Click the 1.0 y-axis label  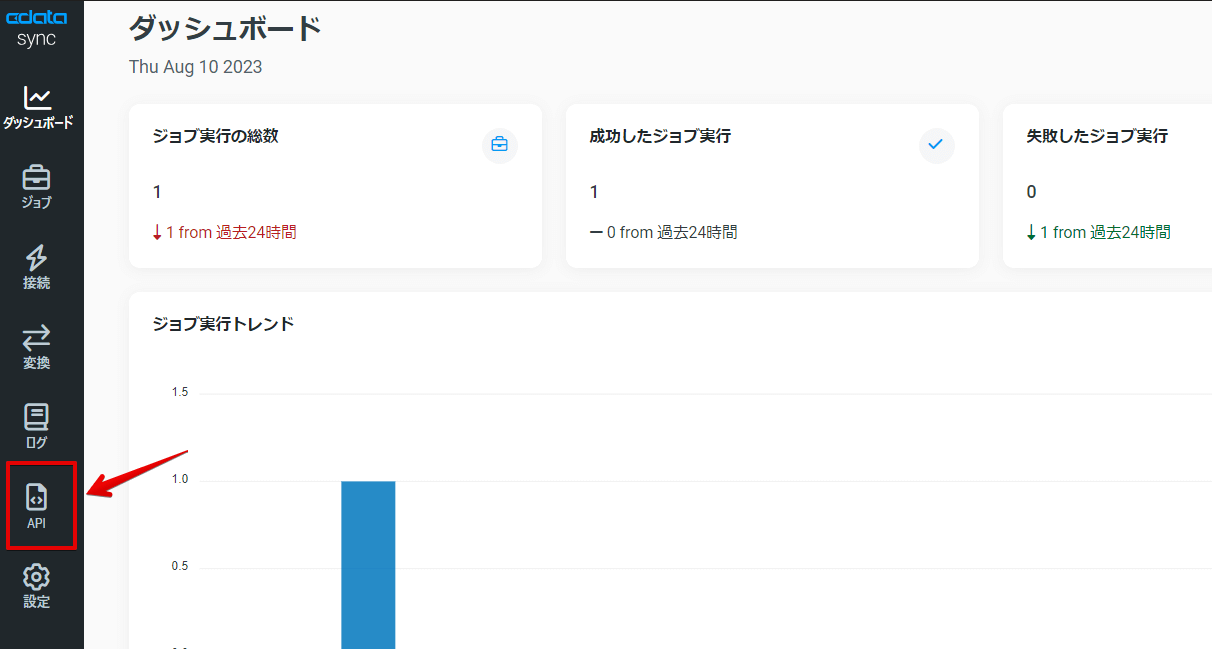180,480
